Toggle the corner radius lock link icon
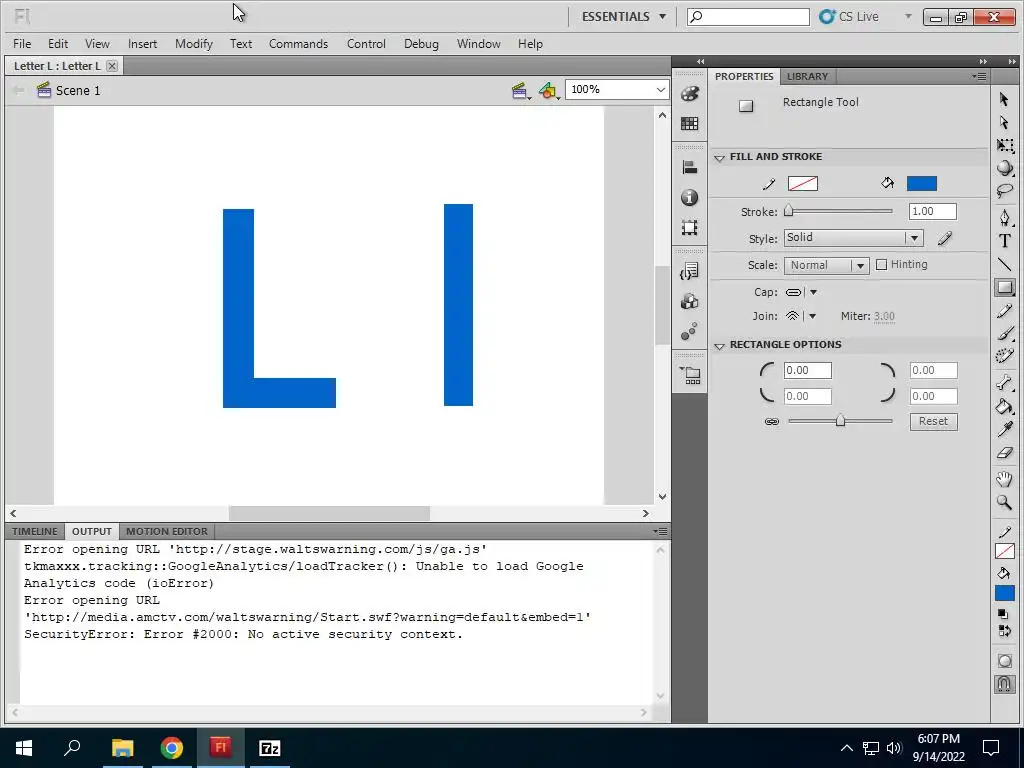Screen dimensions: 1024x768 pos(772,422)
